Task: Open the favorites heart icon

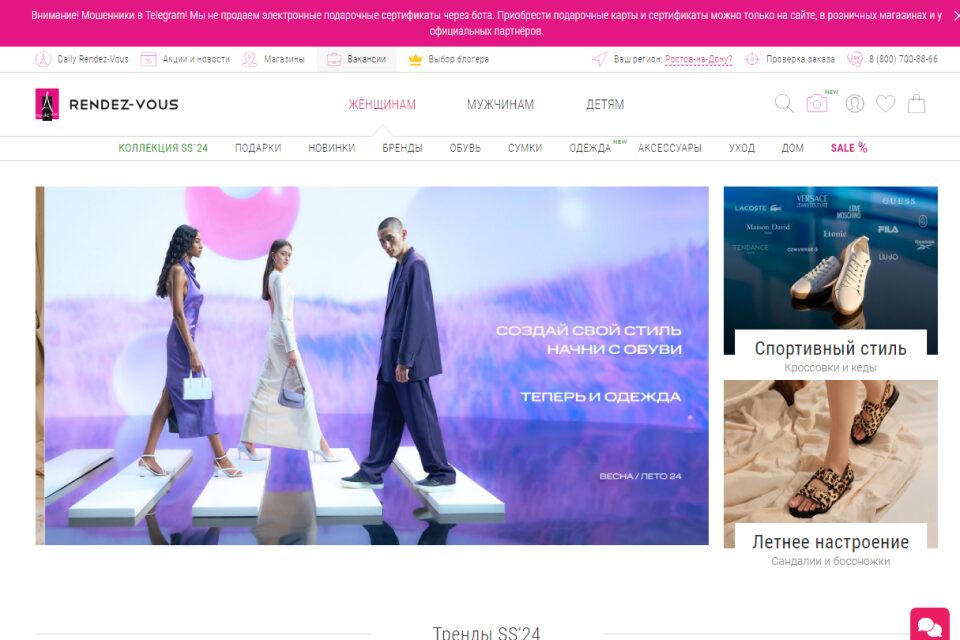Action: point(885,104)
